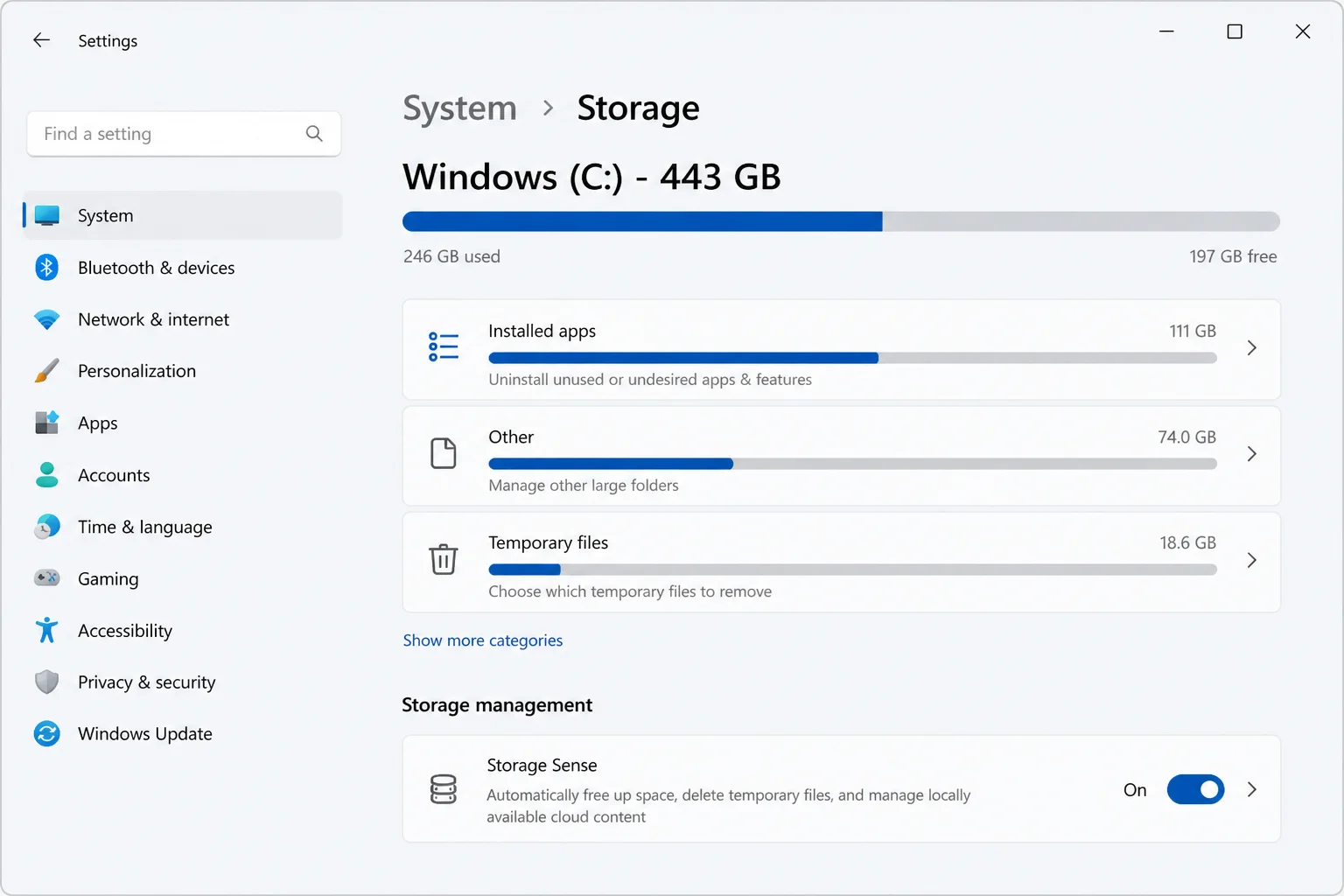1344x896 pixels.
Task: Click the Apps sidebar icon
Action: pyautogui.click(x=47, y=423)
